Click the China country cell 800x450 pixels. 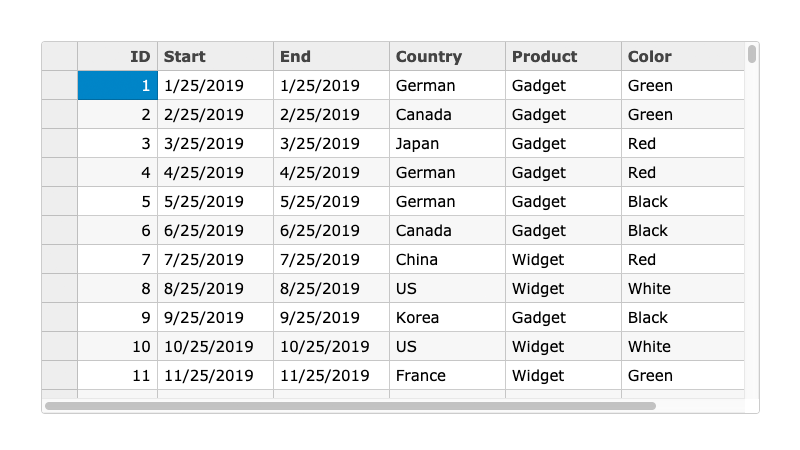(447, 259)
